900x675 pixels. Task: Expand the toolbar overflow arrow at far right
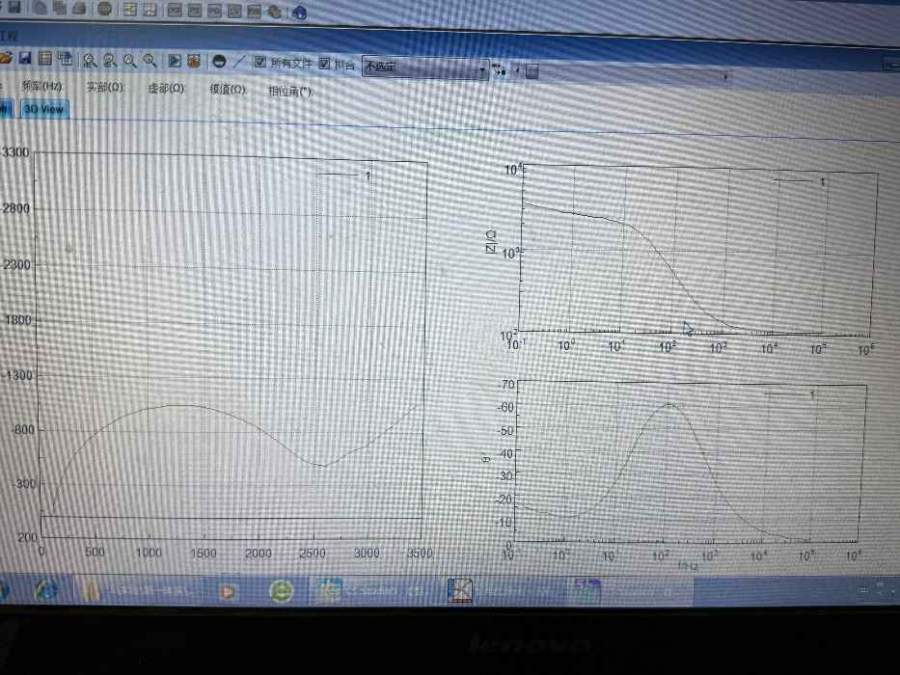pos(725,75)
